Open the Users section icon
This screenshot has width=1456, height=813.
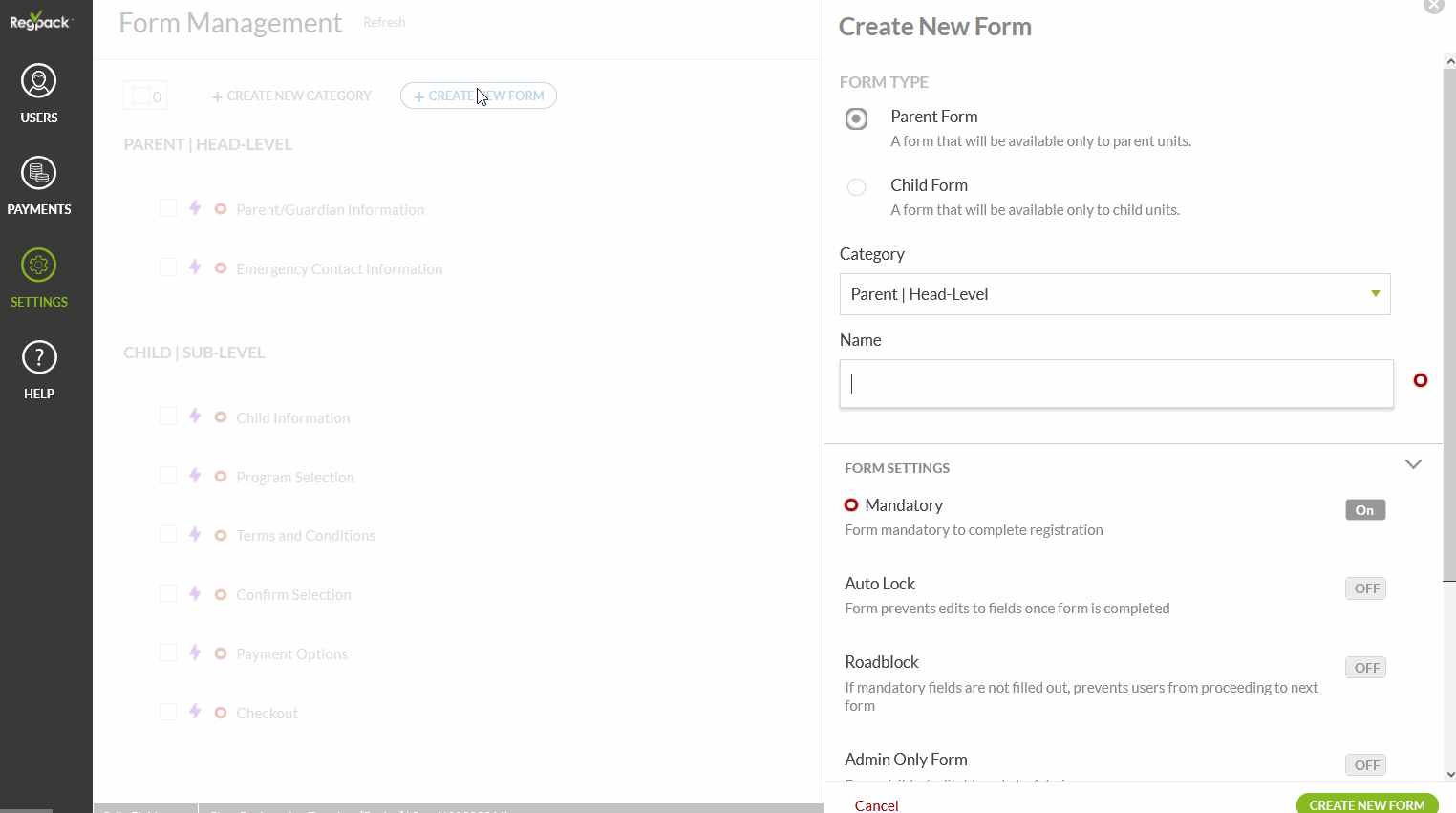(39, 82)
